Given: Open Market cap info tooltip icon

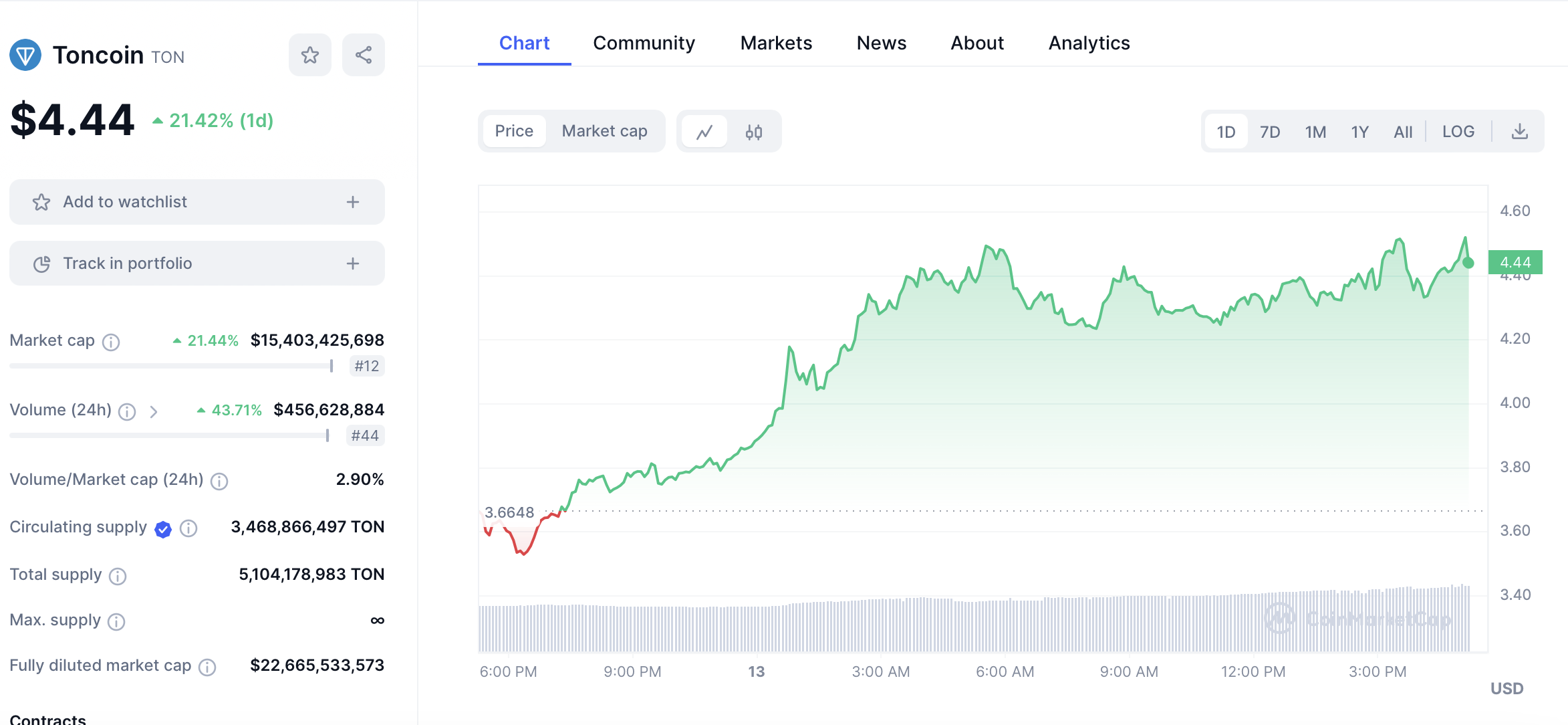Looking at the screenshot, I should coord(111,342).
